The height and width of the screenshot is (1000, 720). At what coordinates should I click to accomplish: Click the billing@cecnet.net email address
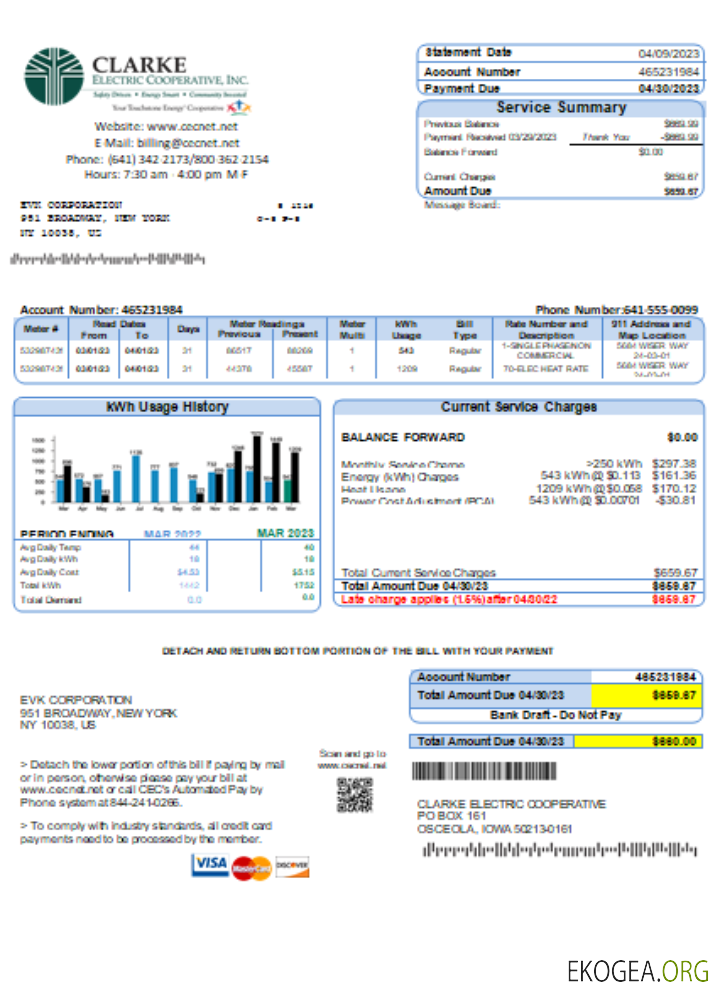[x=188, y=143]
